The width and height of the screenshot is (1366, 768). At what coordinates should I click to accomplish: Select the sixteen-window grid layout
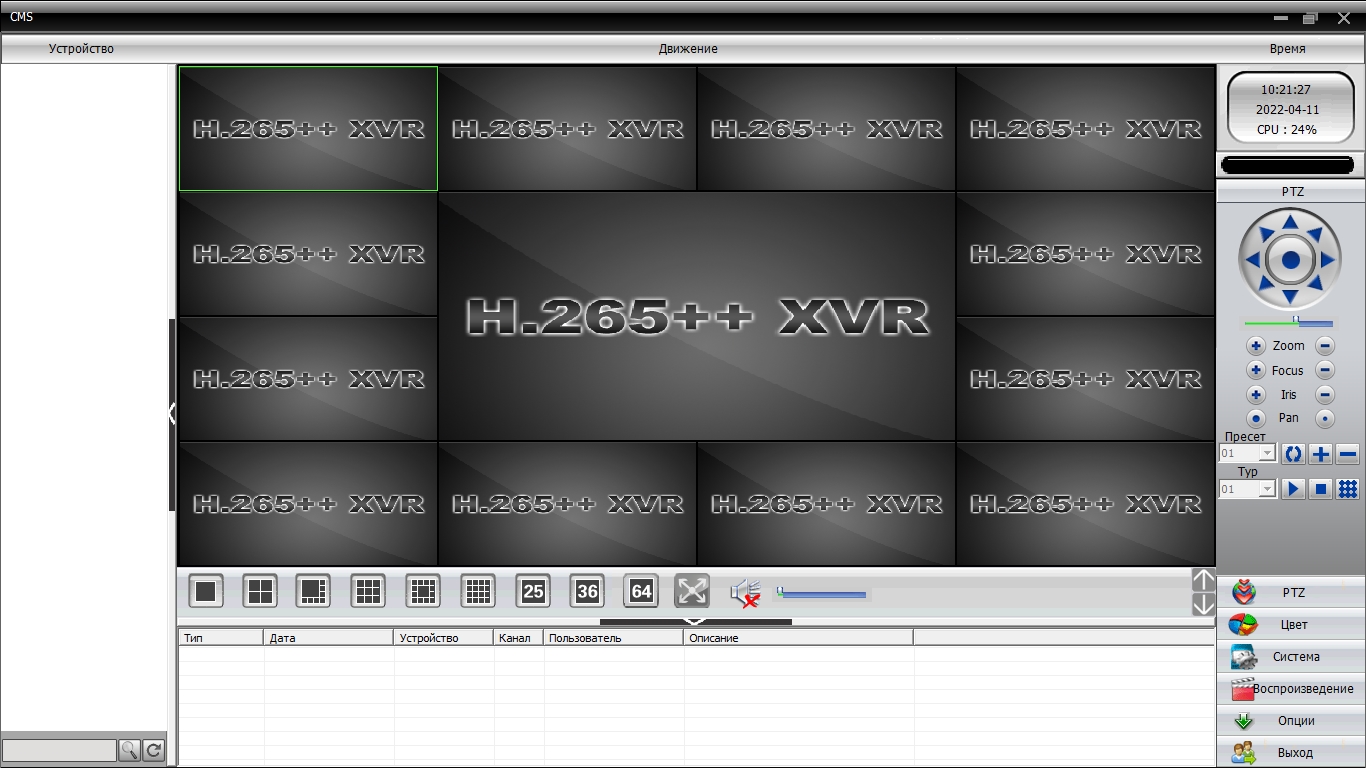pyautogui.click(x=478, y=592)
